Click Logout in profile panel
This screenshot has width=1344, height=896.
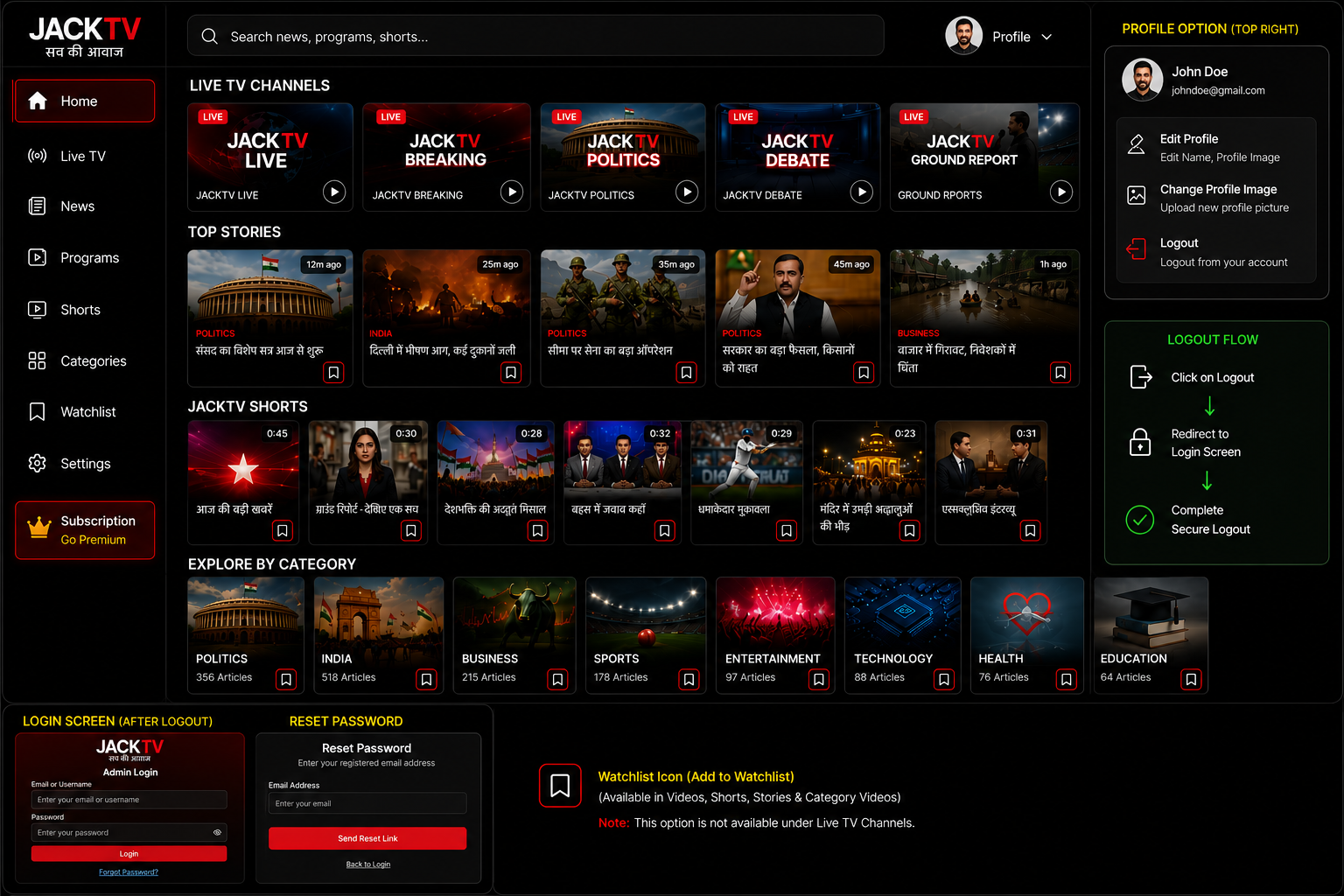1216,252
